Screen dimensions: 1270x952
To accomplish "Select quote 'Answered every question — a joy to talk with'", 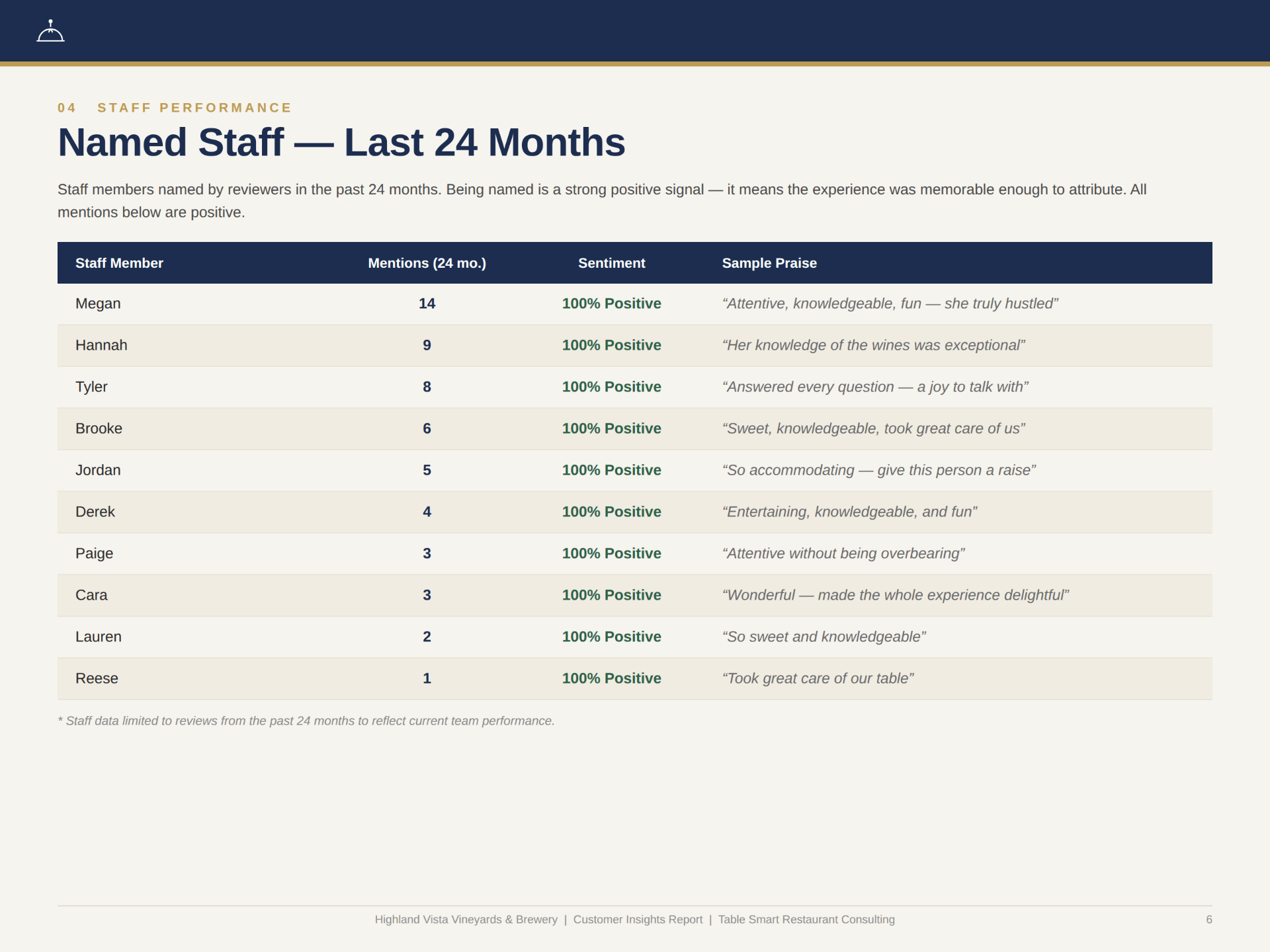I will [876, 387].
